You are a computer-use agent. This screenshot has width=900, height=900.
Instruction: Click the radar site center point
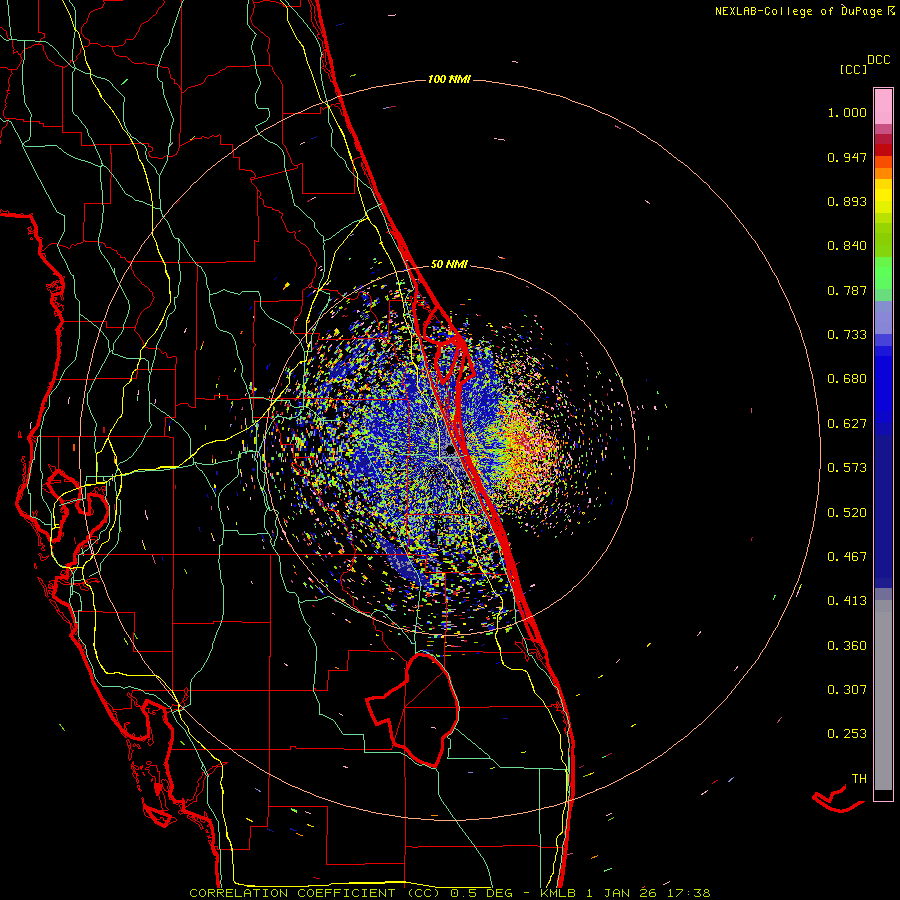[x=450, y=451]
